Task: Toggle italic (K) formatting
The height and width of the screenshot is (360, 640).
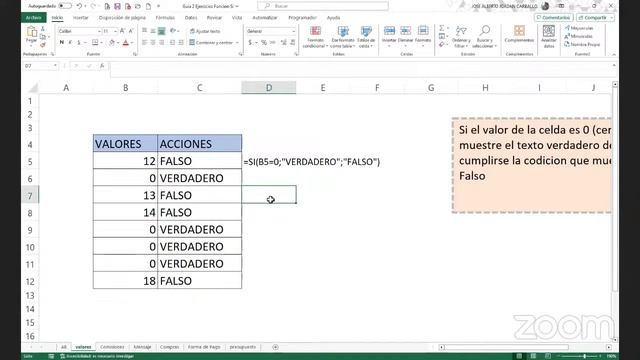Action: coord(70,42)
